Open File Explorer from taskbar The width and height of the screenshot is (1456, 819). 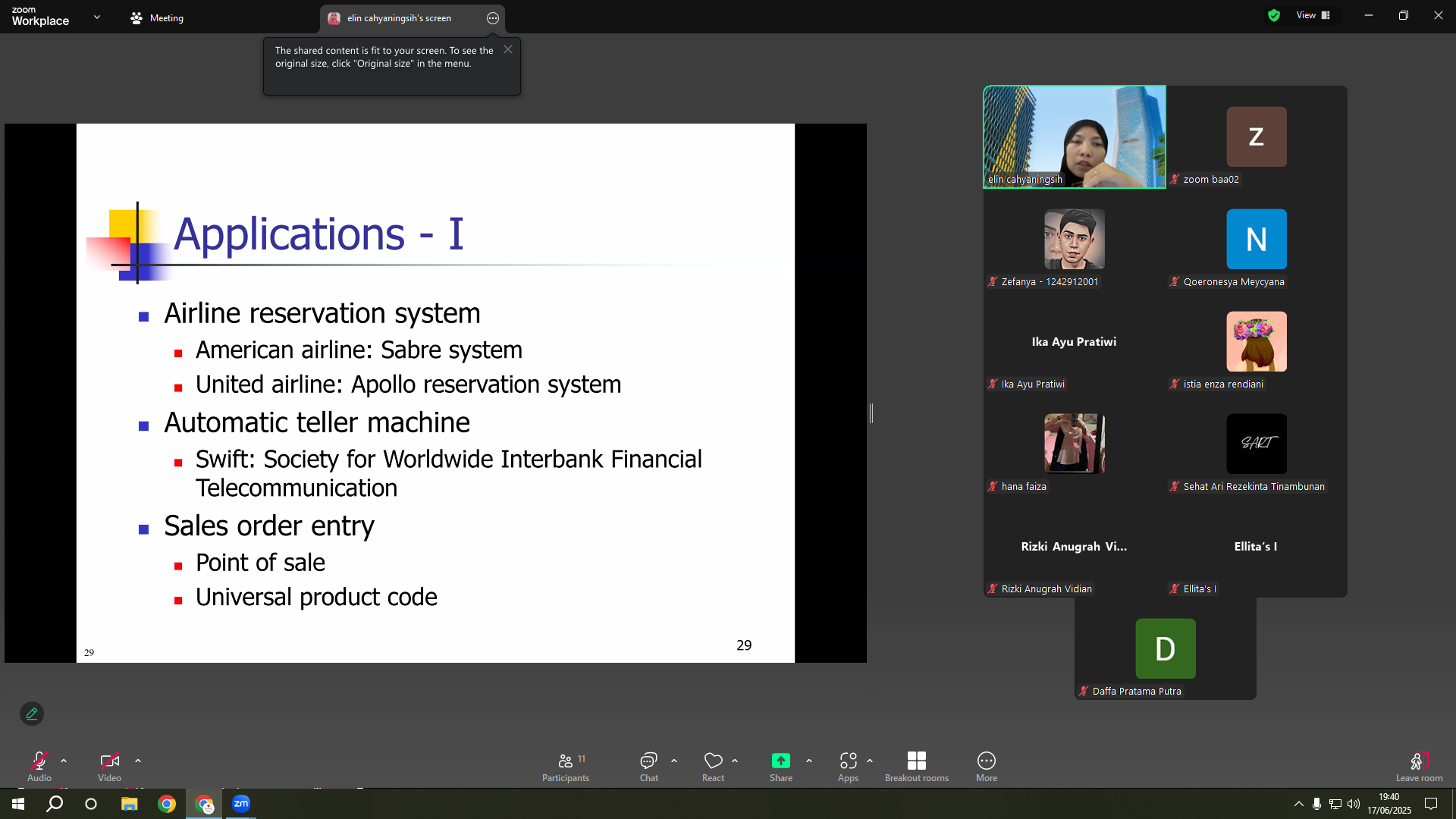tap(129, 804)
